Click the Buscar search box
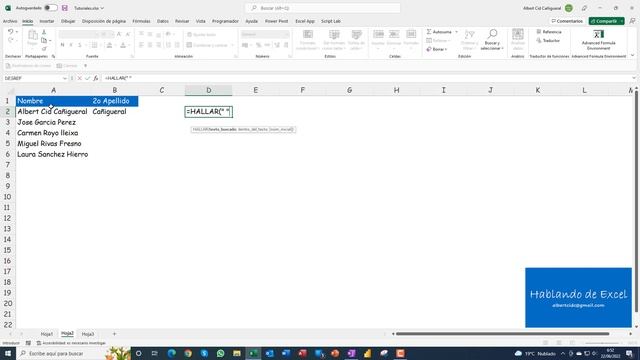 point(322,8)
